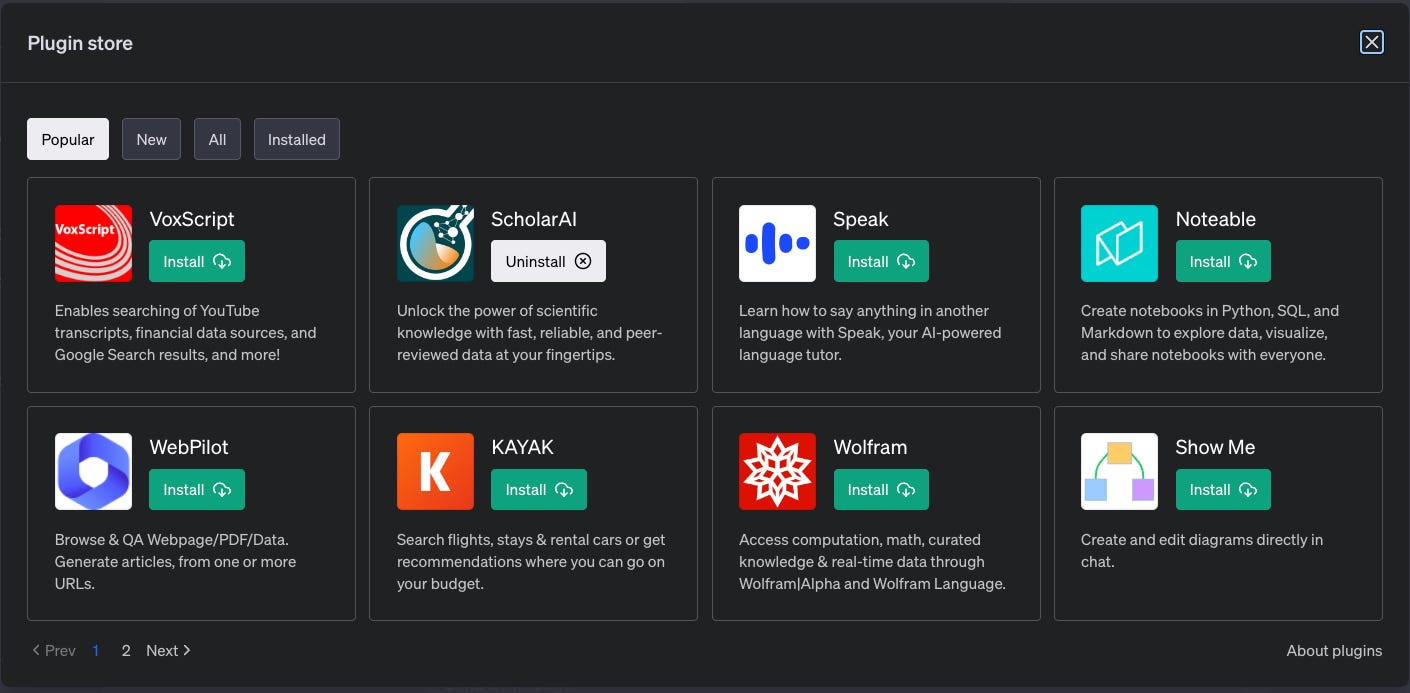Go to page 2 of plugins
Viewport: 1410px width, 693px height.
coord(126,650)
